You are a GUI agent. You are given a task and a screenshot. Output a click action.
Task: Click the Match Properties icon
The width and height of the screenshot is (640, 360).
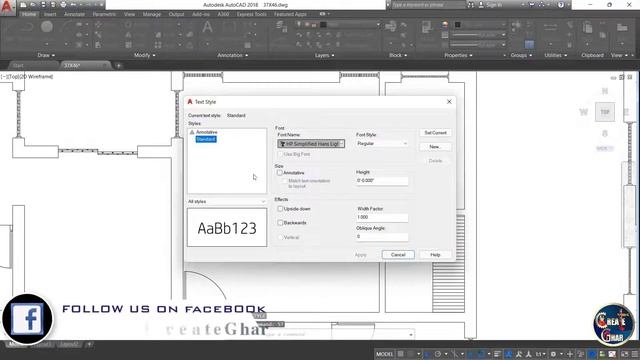pos(427,27)
